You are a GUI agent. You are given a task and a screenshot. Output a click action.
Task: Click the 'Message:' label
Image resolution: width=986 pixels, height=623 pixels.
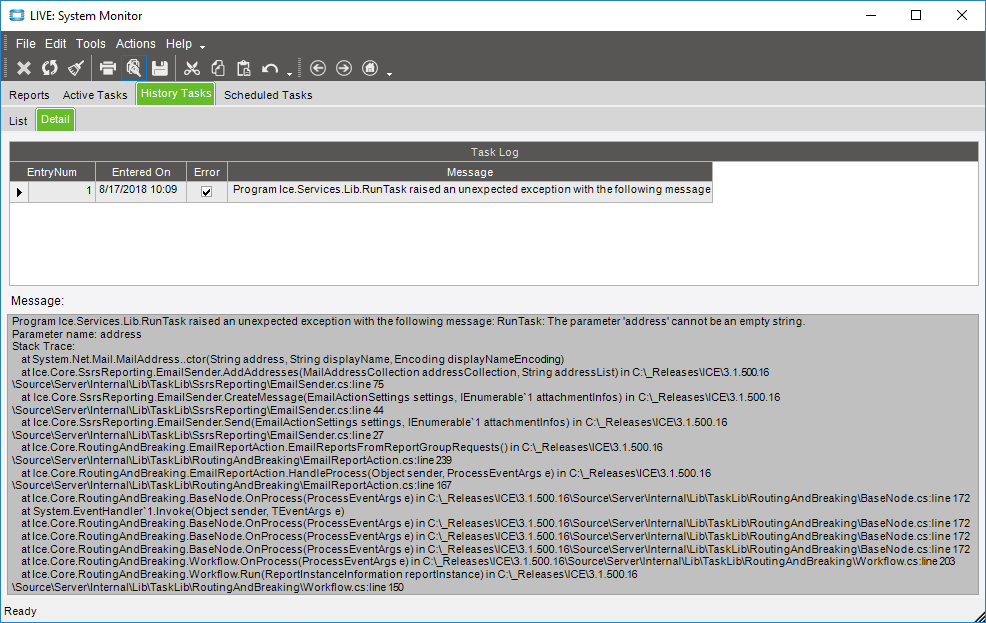tap(37, 301)
